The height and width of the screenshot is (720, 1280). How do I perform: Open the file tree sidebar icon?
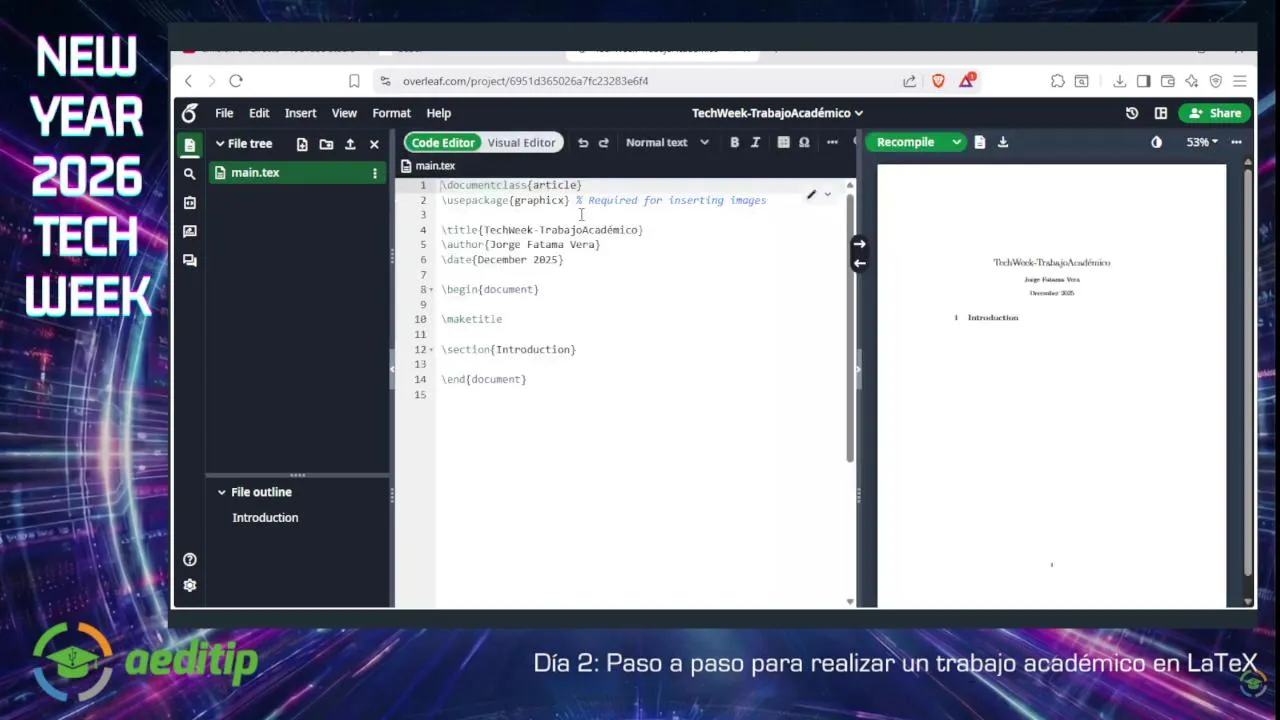click(189, 145)
